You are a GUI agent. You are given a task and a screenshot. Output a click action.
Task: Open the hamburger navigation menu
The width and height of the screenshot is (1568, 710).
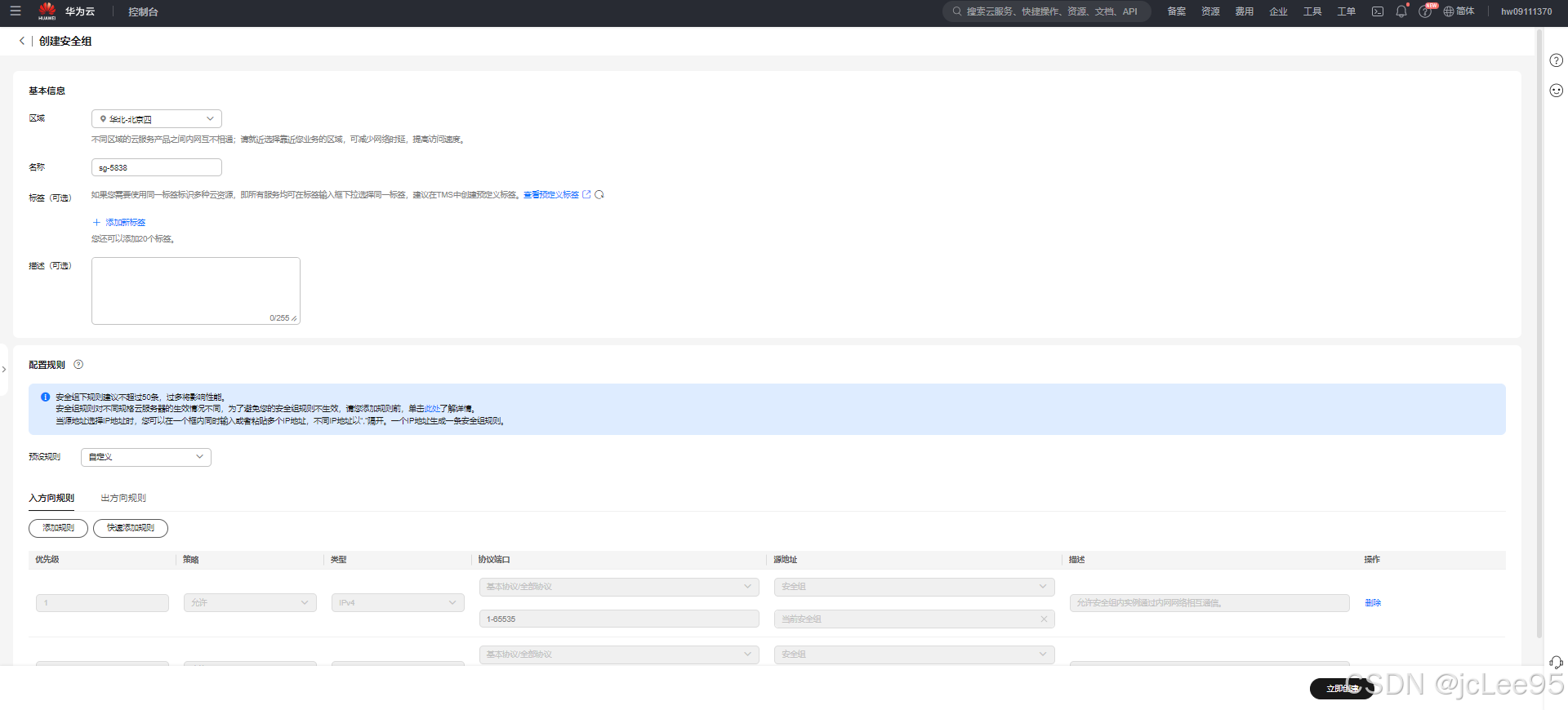[x=16, y=11]
